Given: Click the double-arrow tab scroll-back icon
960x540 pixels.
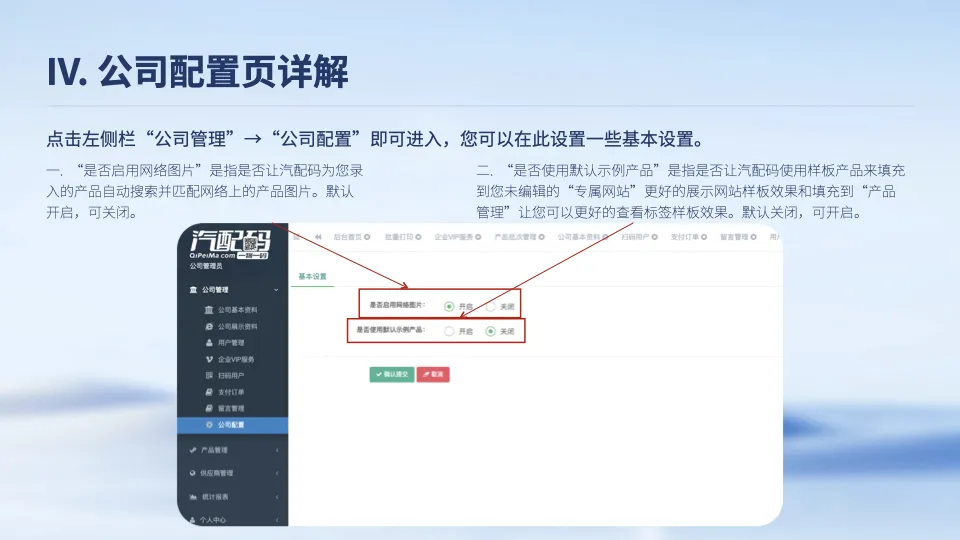Looking at the screenshot, I should pyautogui.click(x=318, y=237).
